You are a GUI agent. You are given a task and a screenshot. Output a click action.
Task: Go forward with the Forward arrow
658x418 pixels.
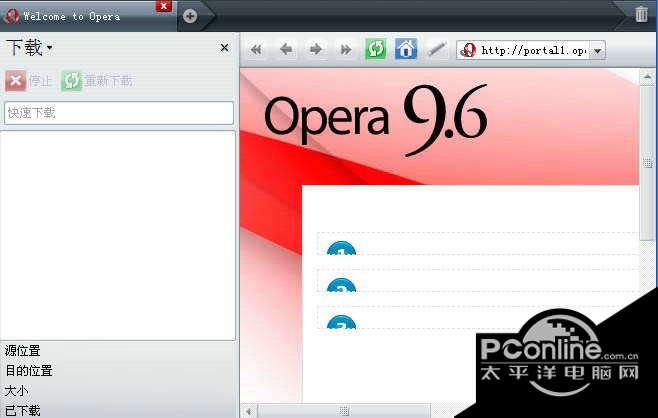pos(316,50)
